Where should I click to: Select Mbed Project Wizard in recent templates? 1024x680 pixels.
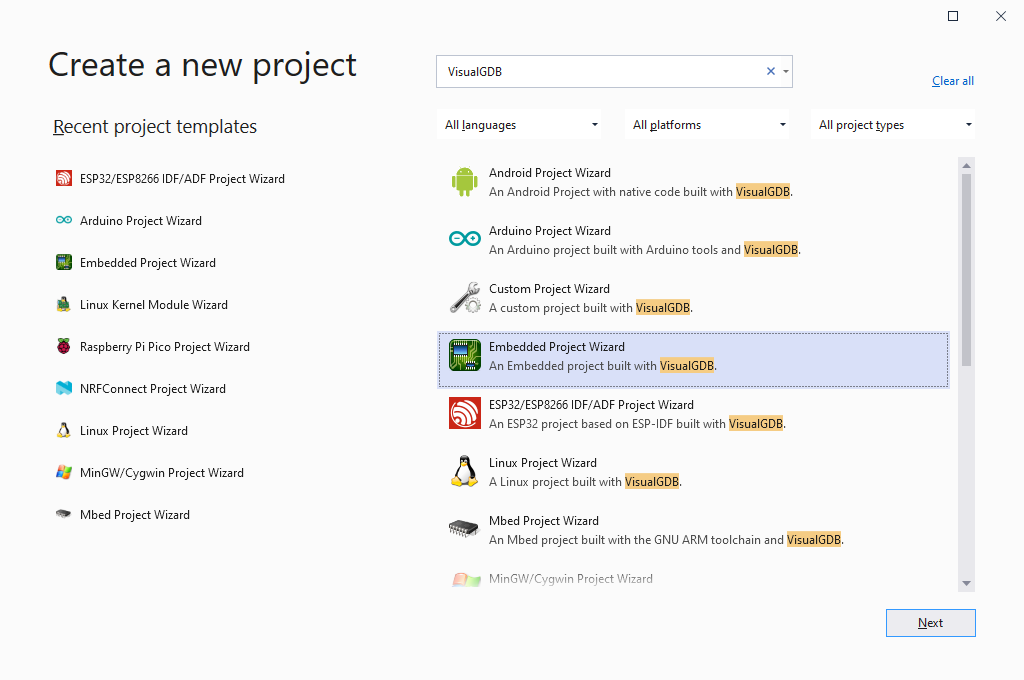[x=135, y=515]
